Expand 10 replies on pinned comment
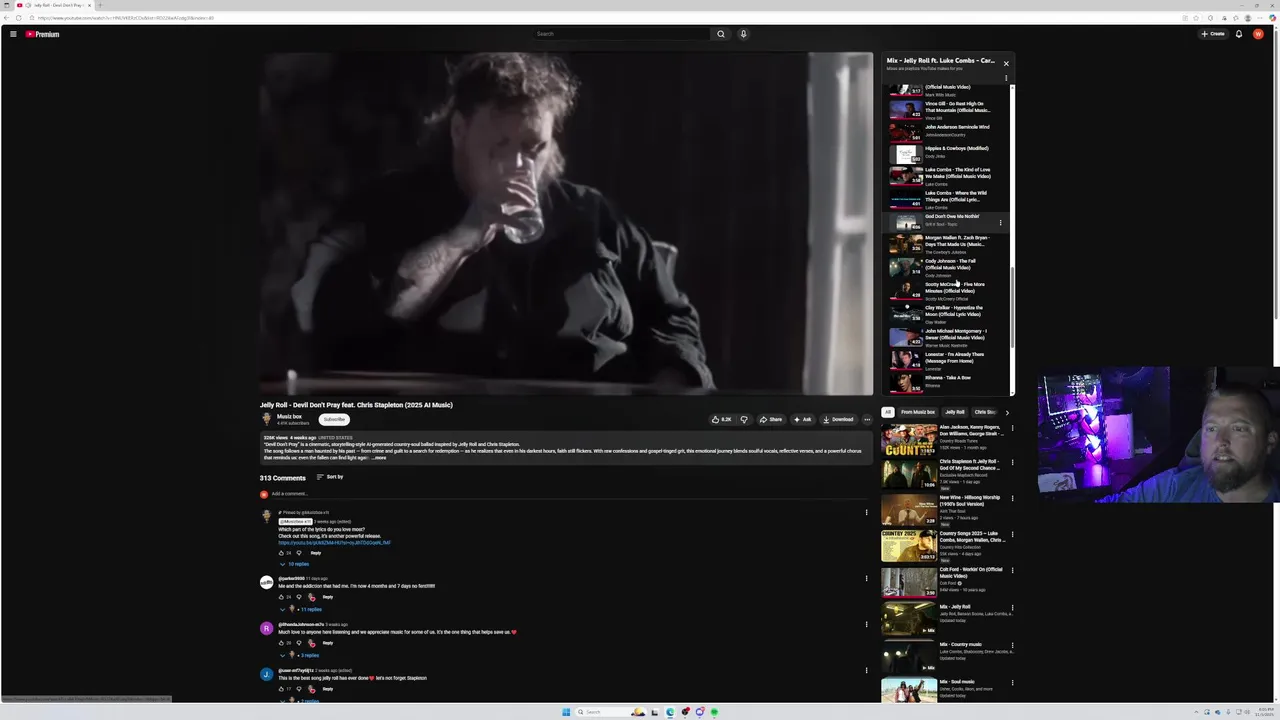The height and width of the screenshot is (720, 1280). pyautogui.click(x=294, y=564)
